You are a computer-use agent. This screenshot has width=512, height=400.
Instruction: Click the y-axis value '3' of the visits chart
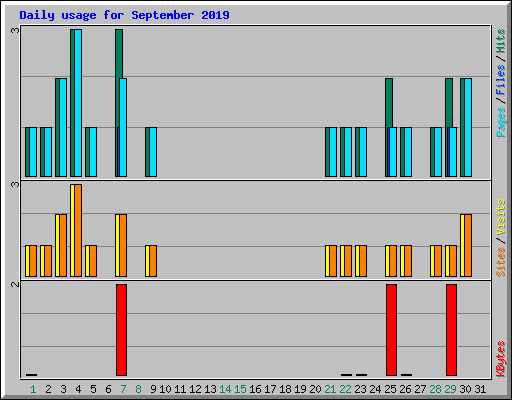coord(15,184)
